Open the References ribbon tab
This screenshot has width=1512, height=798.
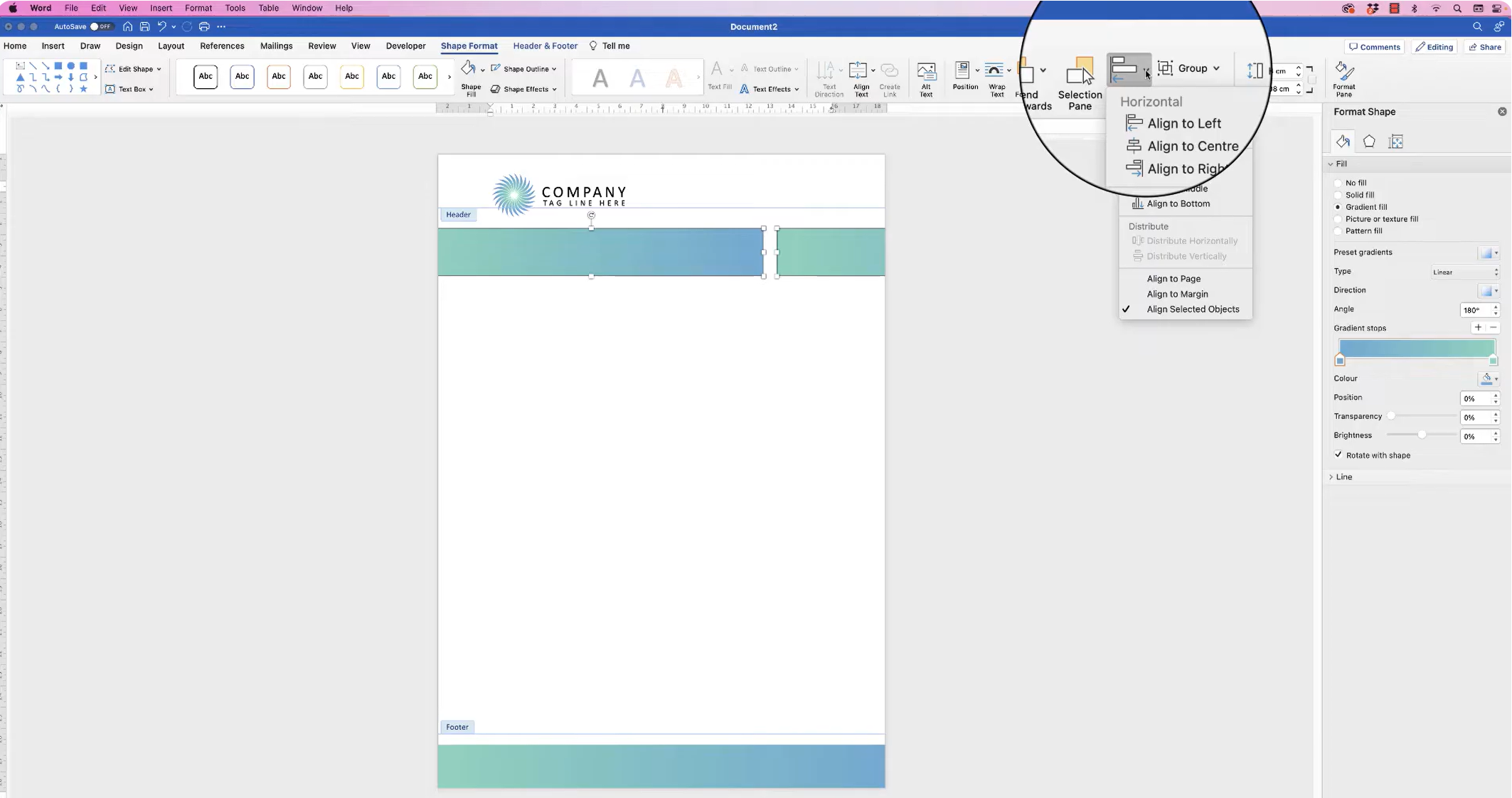click(x=222, y=46)
